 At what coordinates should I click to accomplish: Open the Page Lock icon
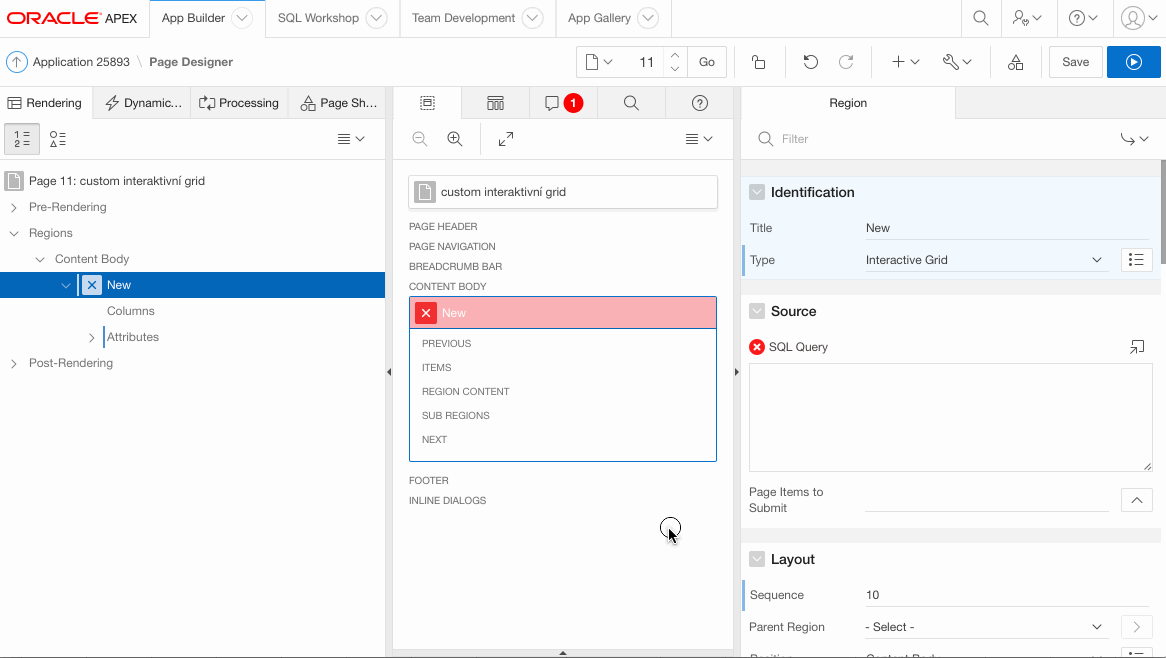(x=758, y=62)
